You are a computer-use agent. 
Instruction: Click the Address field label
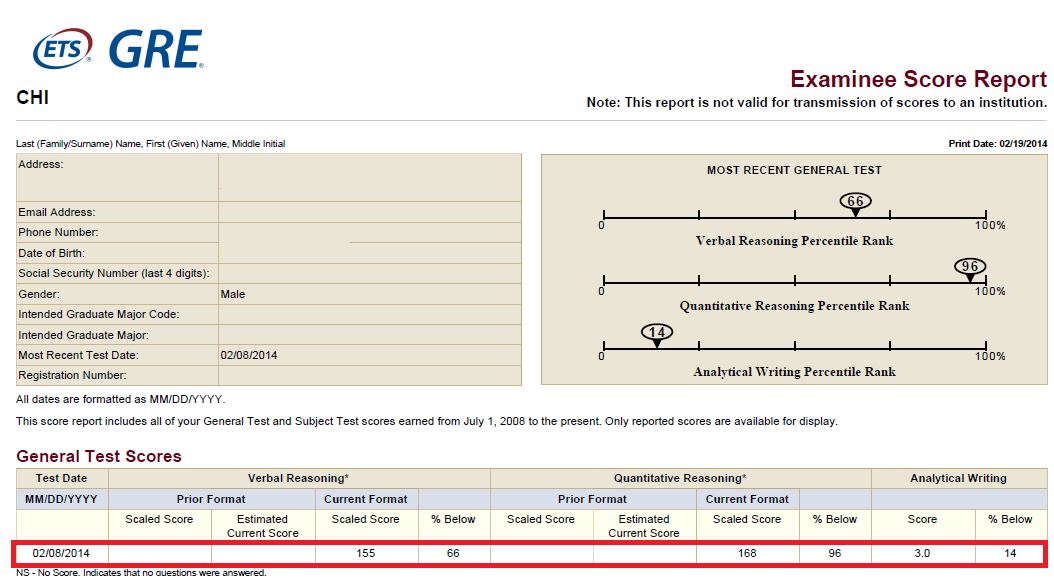[41, 165]
